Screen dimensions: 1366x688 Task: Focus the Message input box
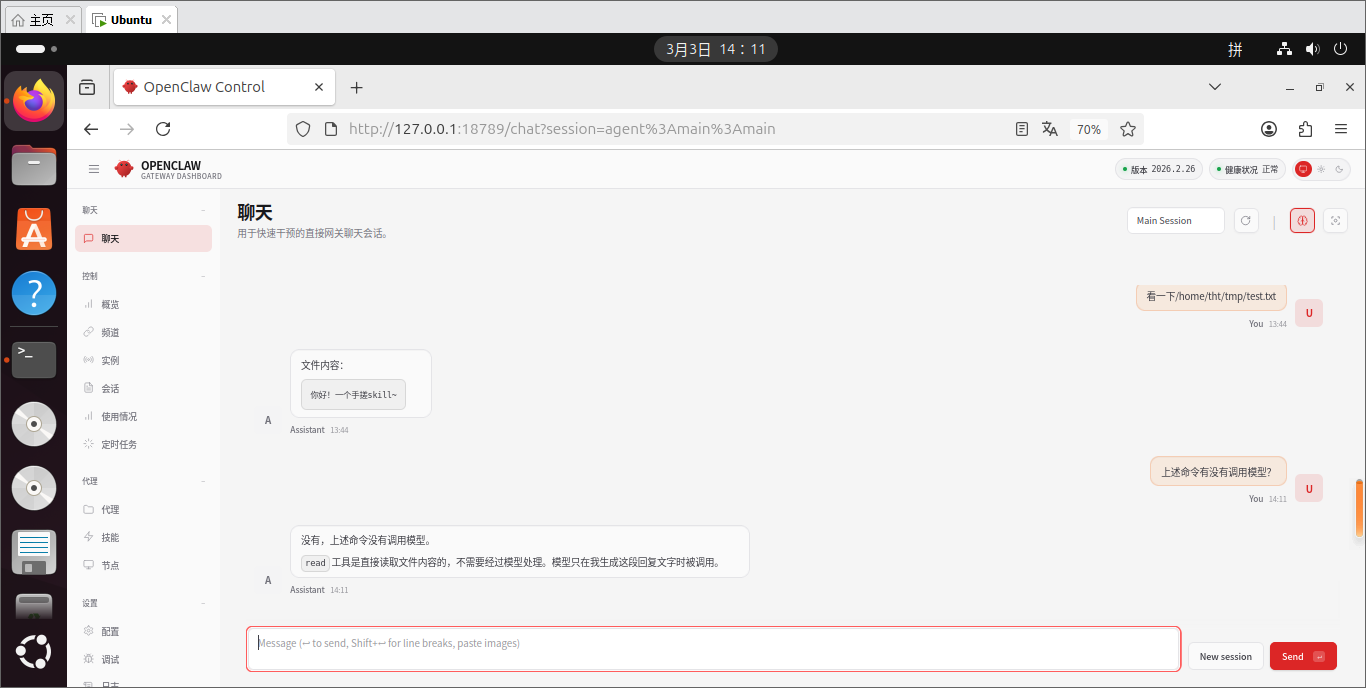click(713, 648)
